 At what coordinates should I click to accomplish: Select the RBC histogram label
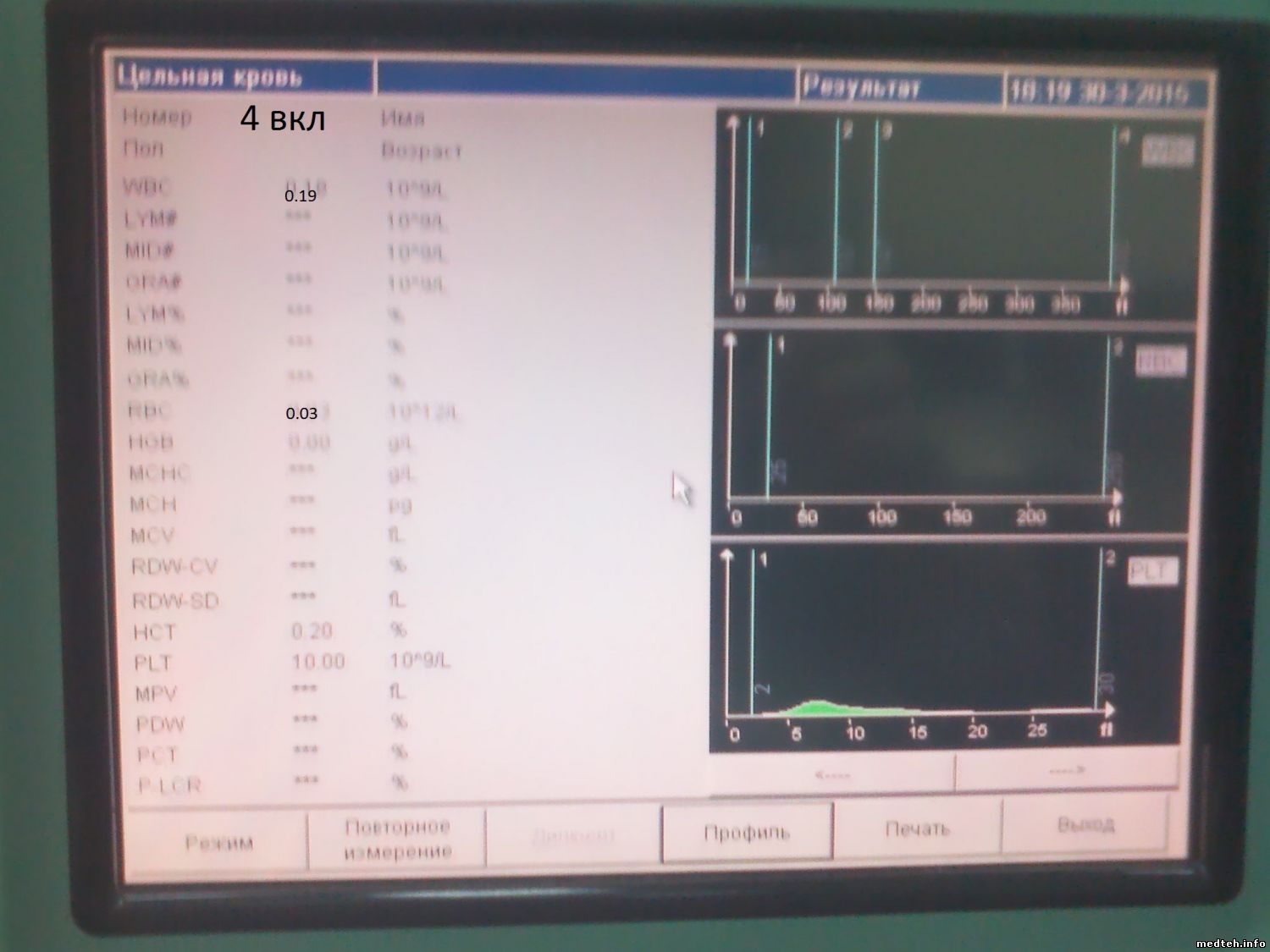[1161, 362]
